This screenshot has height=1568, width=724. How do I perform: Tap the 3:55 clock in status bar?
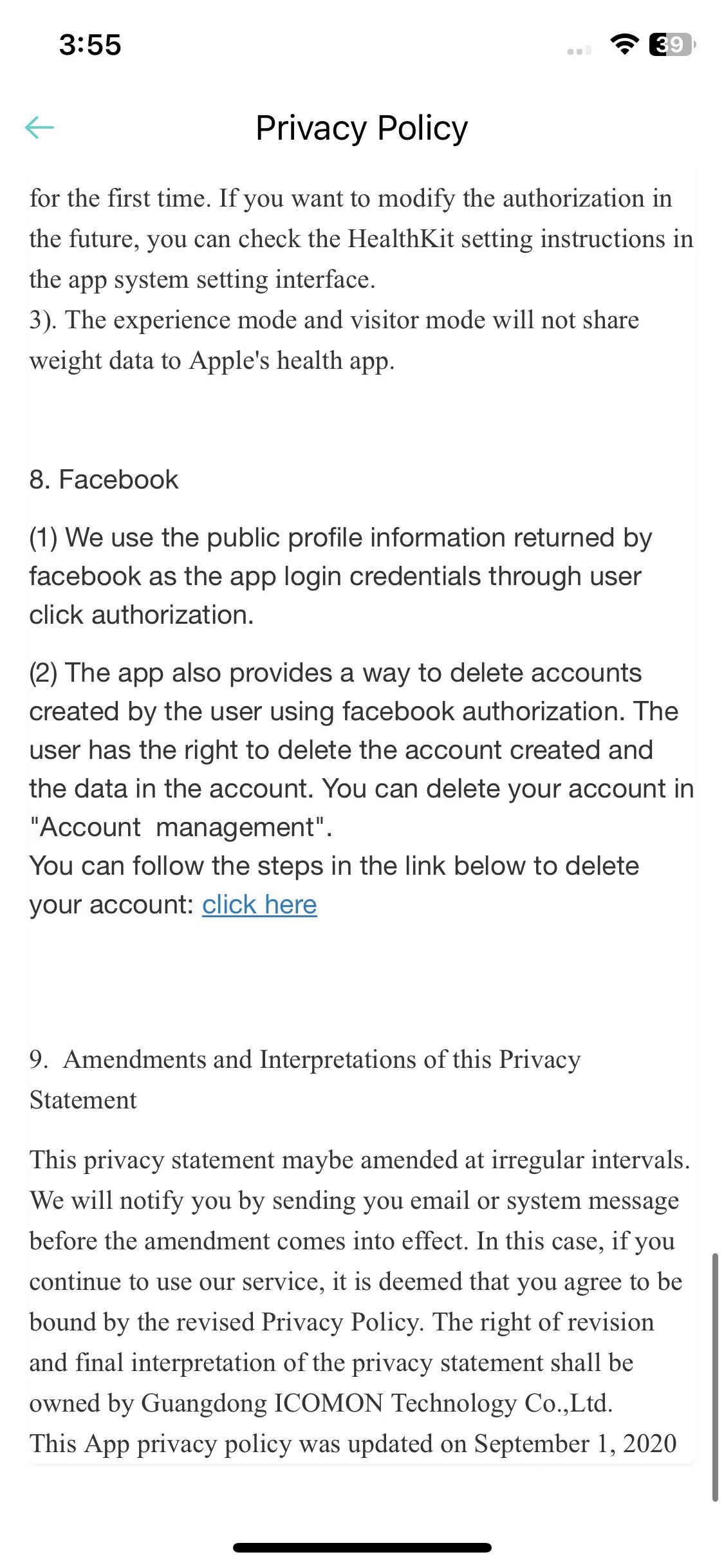pos(90,45)
